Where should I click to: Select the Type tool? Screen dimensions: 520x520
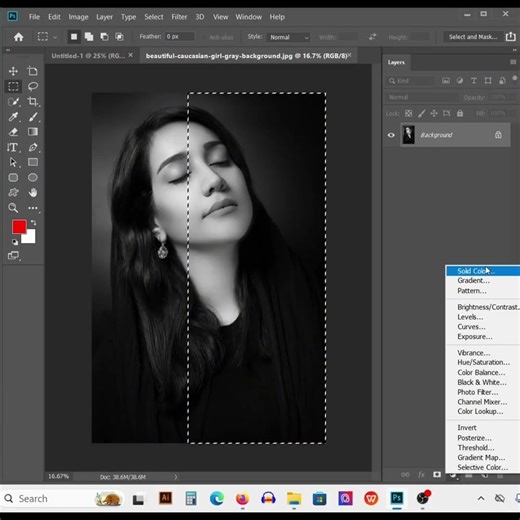click(12, 147)
